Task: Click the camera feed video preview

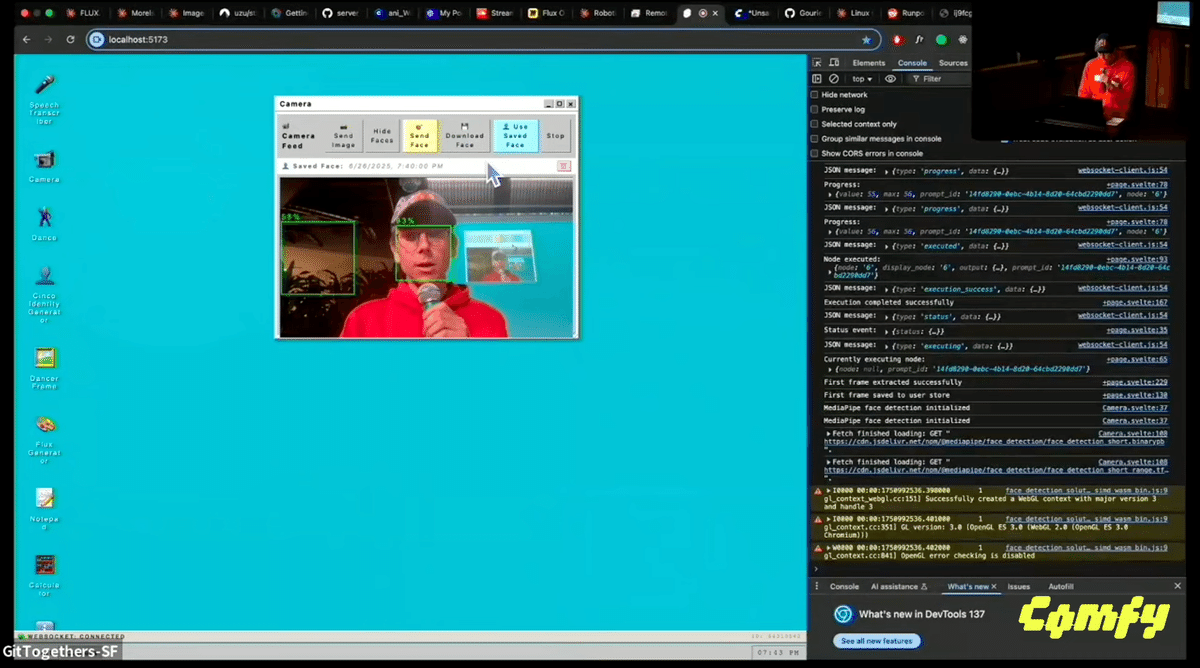Action: [x=426, y=257]
